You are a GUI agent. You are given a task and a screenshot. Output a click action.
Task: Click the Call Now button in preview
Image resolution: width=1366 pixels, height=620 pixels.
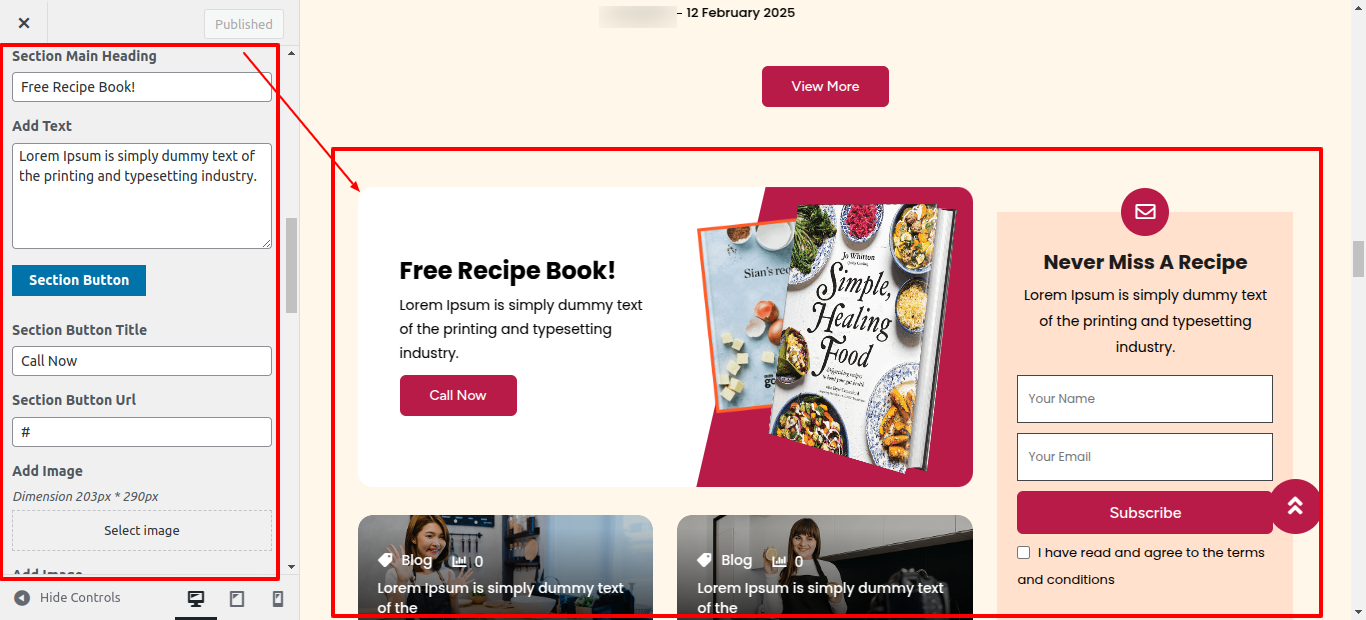point(458,395)
